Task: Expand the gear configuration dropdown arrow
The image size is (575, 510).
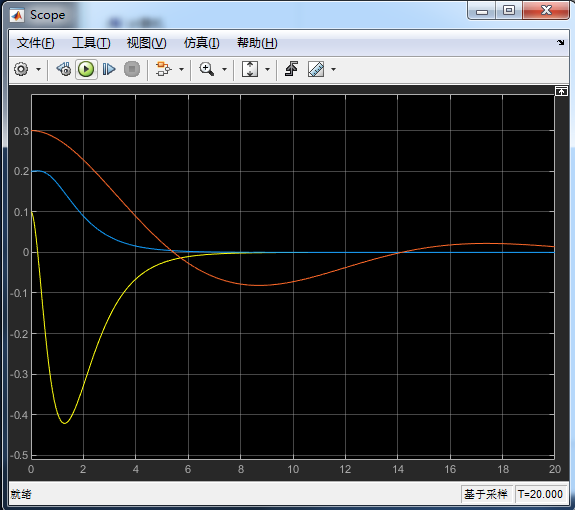Action: [x=39, y=69]
